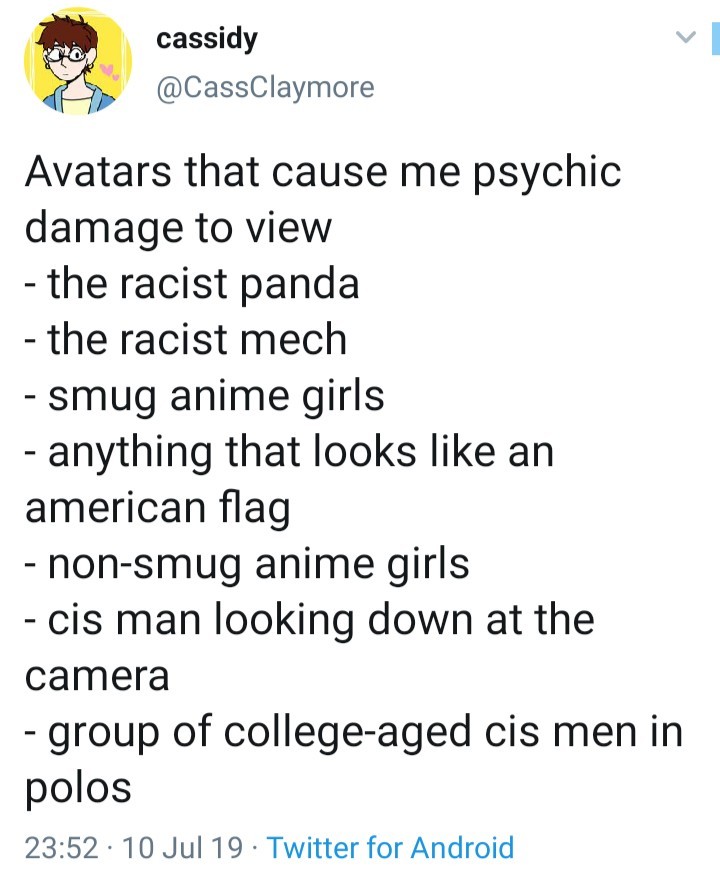Open the tweet options chevron menu
This screenshot has height=886, width=720.
[x=686, y=38]
